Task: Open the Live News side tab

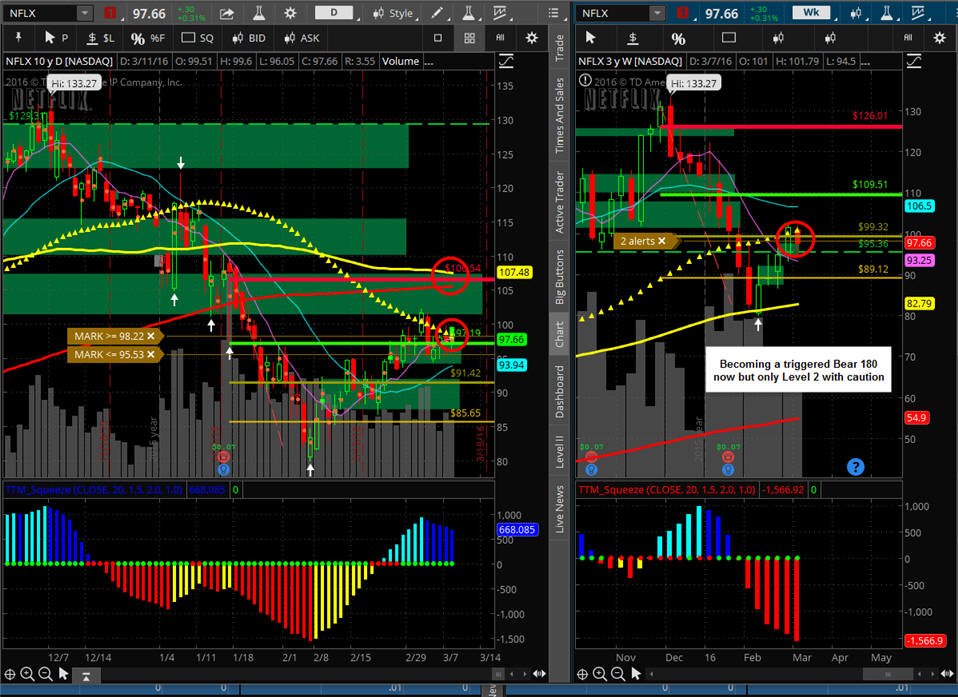Action: (559, 509)
